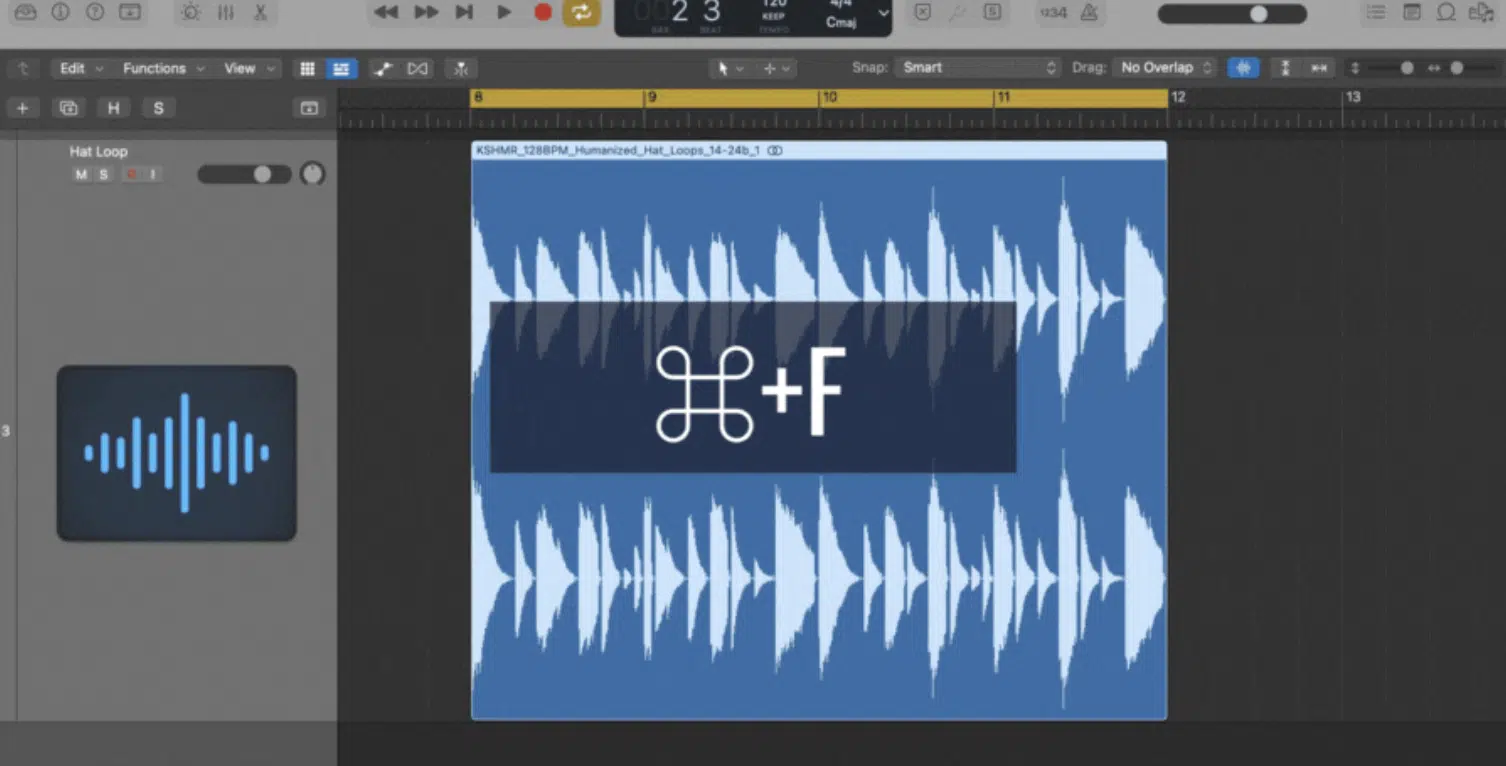Click the Catch playhead button

coord(461,68)
